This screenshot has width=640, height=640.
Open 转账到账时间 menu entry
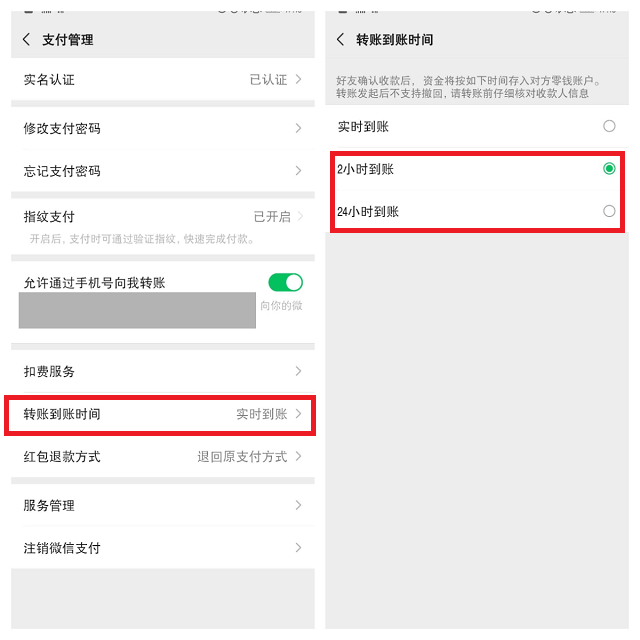point(163,414)
